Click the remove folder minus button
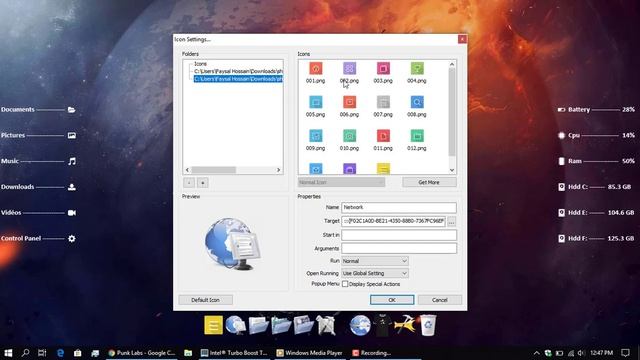 pyautogui.click(x=189, y=183)
